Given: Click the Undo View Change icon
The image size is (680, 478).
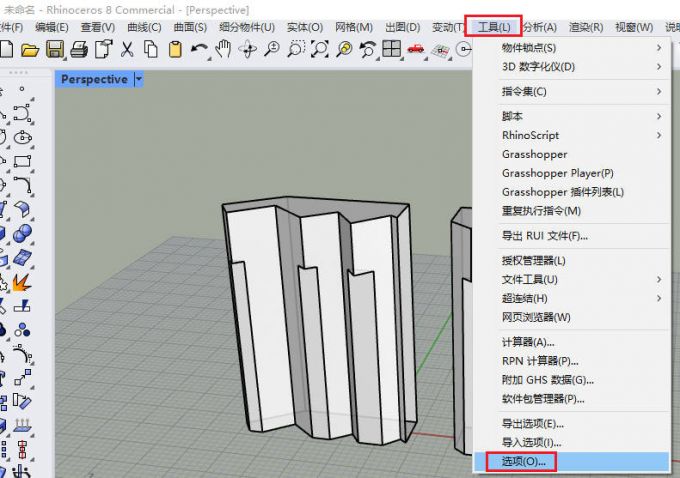Looking at the screenshot, I should [368, 49].
